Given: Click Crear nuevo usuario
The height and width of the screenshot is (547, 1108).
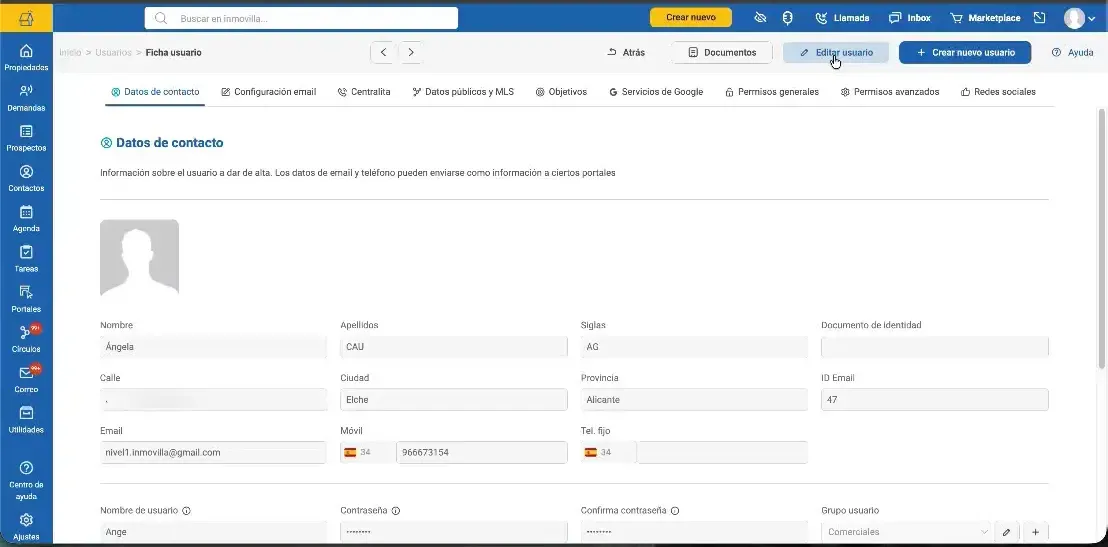Looking at the screenshot, I should coord(965,52).
